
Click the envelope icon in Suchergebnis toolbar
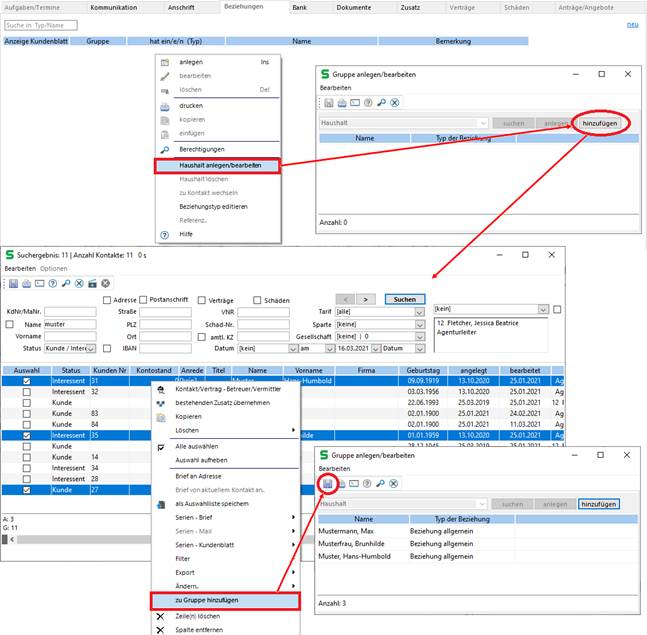[37, 283]
